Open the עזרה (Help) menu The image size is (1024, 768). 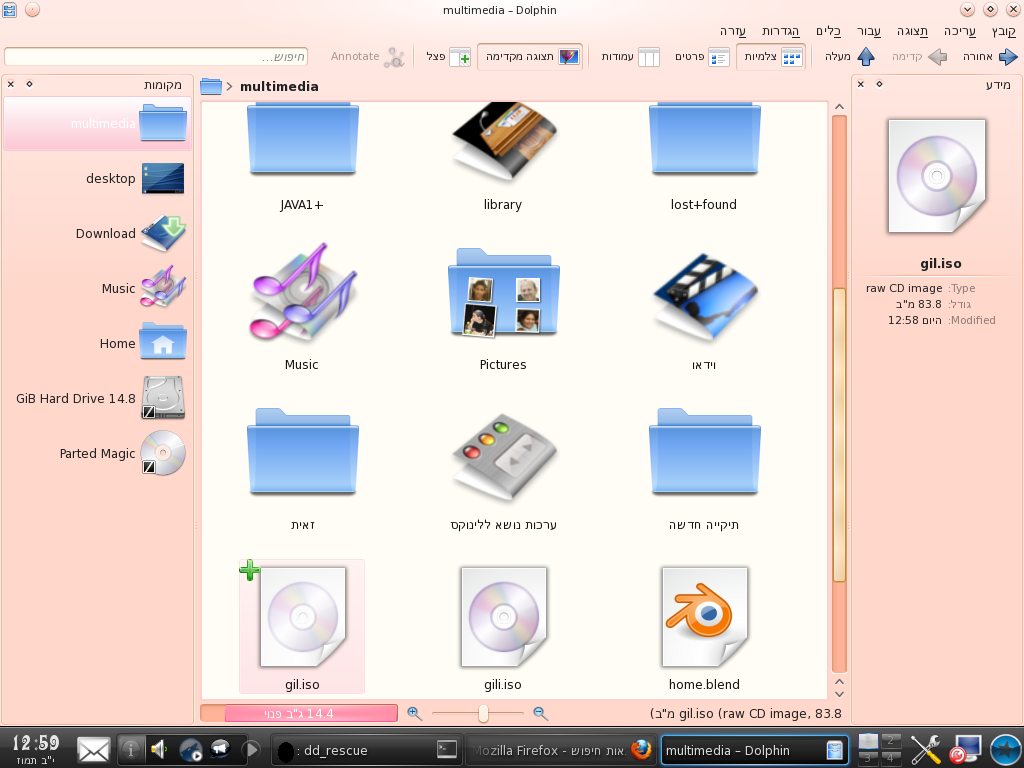tap(733, 31)
